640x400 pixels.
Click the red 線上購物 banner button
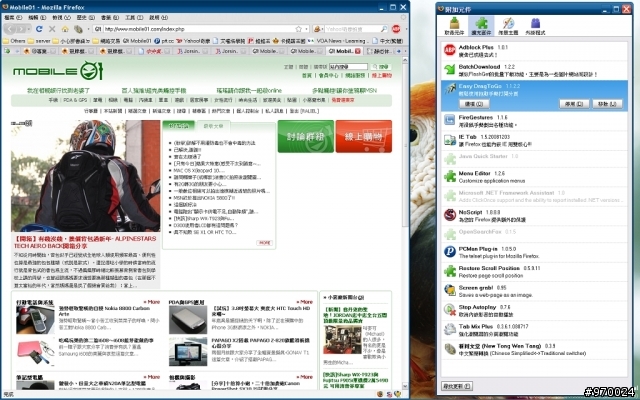364,136
